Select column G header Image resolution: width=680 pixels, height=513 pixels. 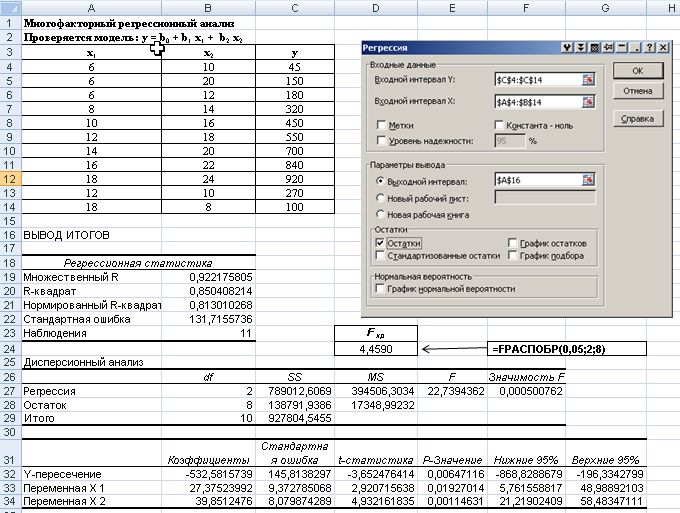pos(605,7)
